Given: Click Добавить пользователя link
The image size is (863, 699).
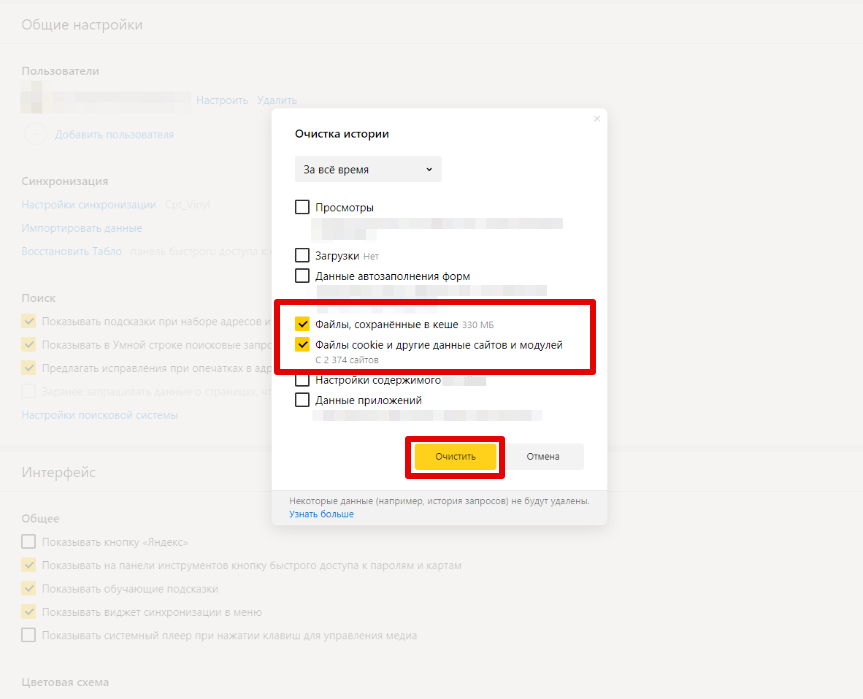Looking at the screenshot, I should click(x=114, y=134).
